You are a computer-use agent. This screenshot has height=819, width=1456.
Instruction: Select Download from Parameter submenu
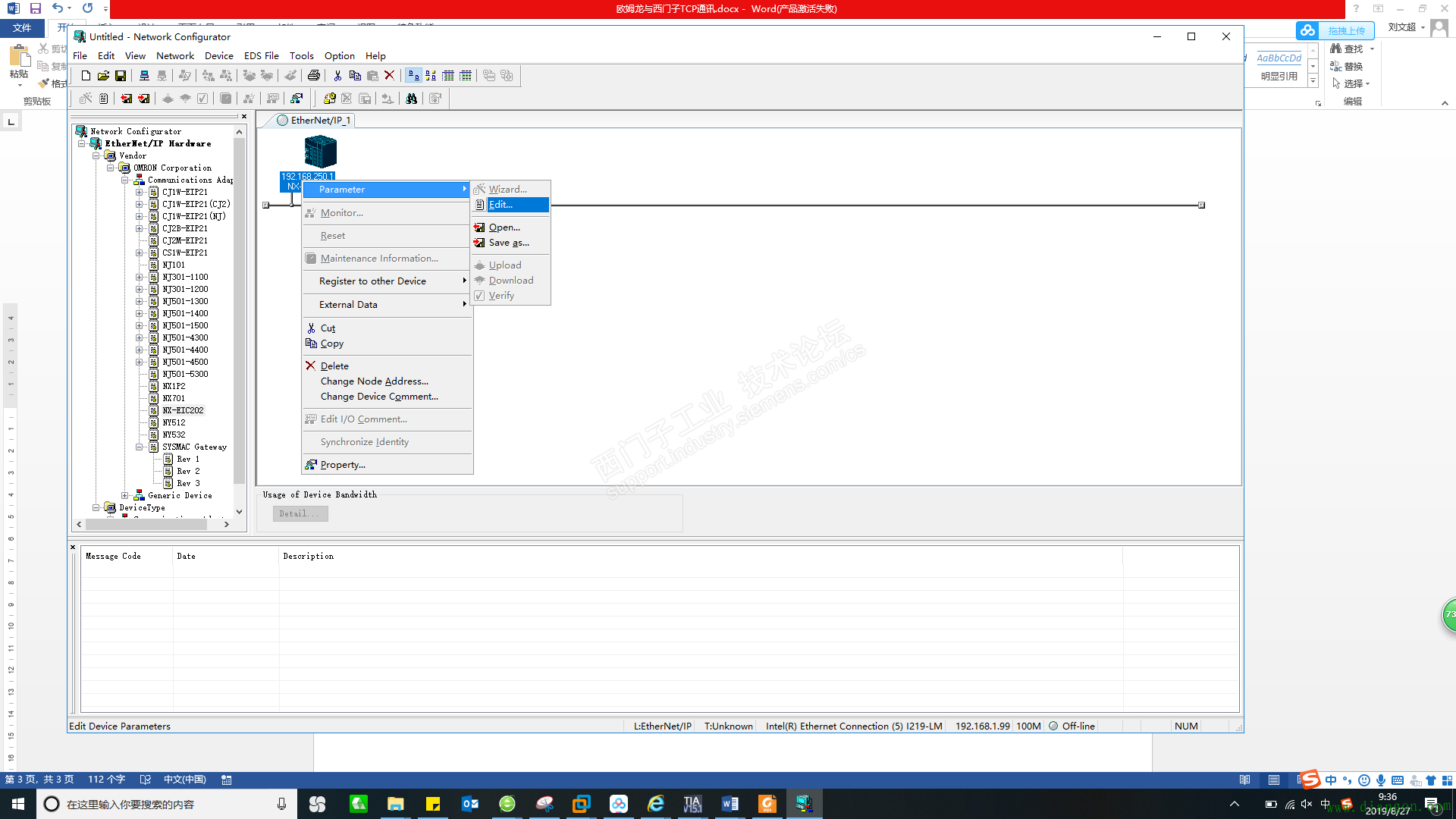coord(511,280)
